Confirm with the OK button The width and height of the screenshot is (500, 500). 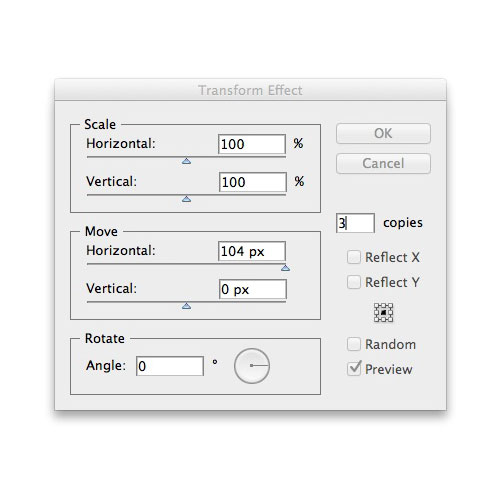pos(383,133)
